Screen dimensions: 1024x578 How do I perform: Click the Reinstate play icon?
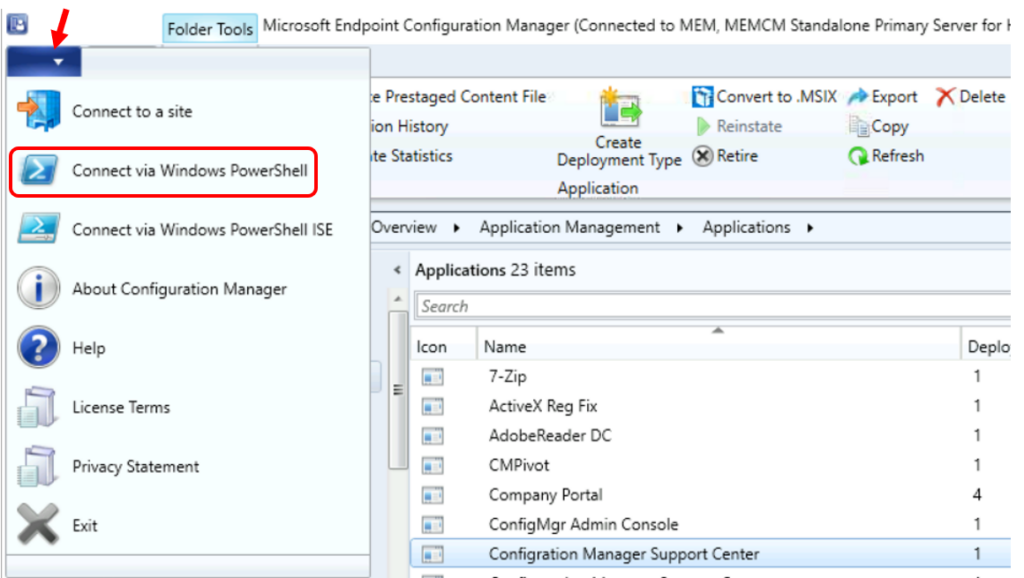pos(703,126)
